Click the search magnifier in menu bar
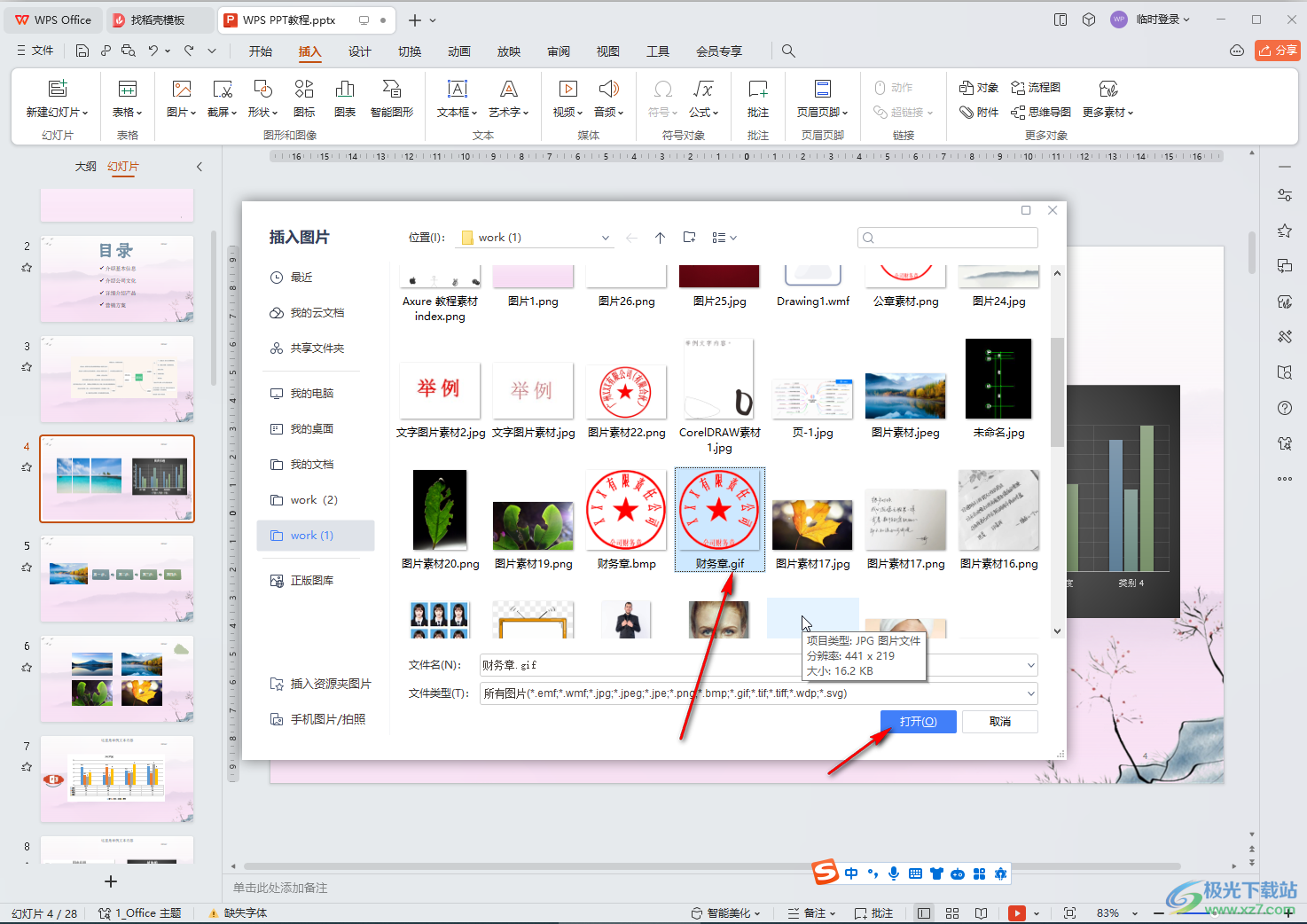 tap(788, 51)
